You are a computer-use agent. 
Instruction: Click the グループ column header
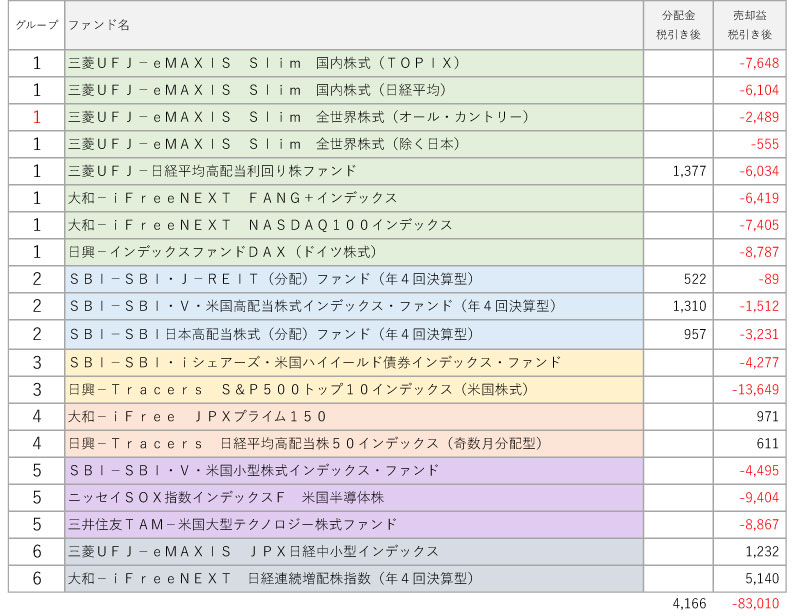(36, 24)
